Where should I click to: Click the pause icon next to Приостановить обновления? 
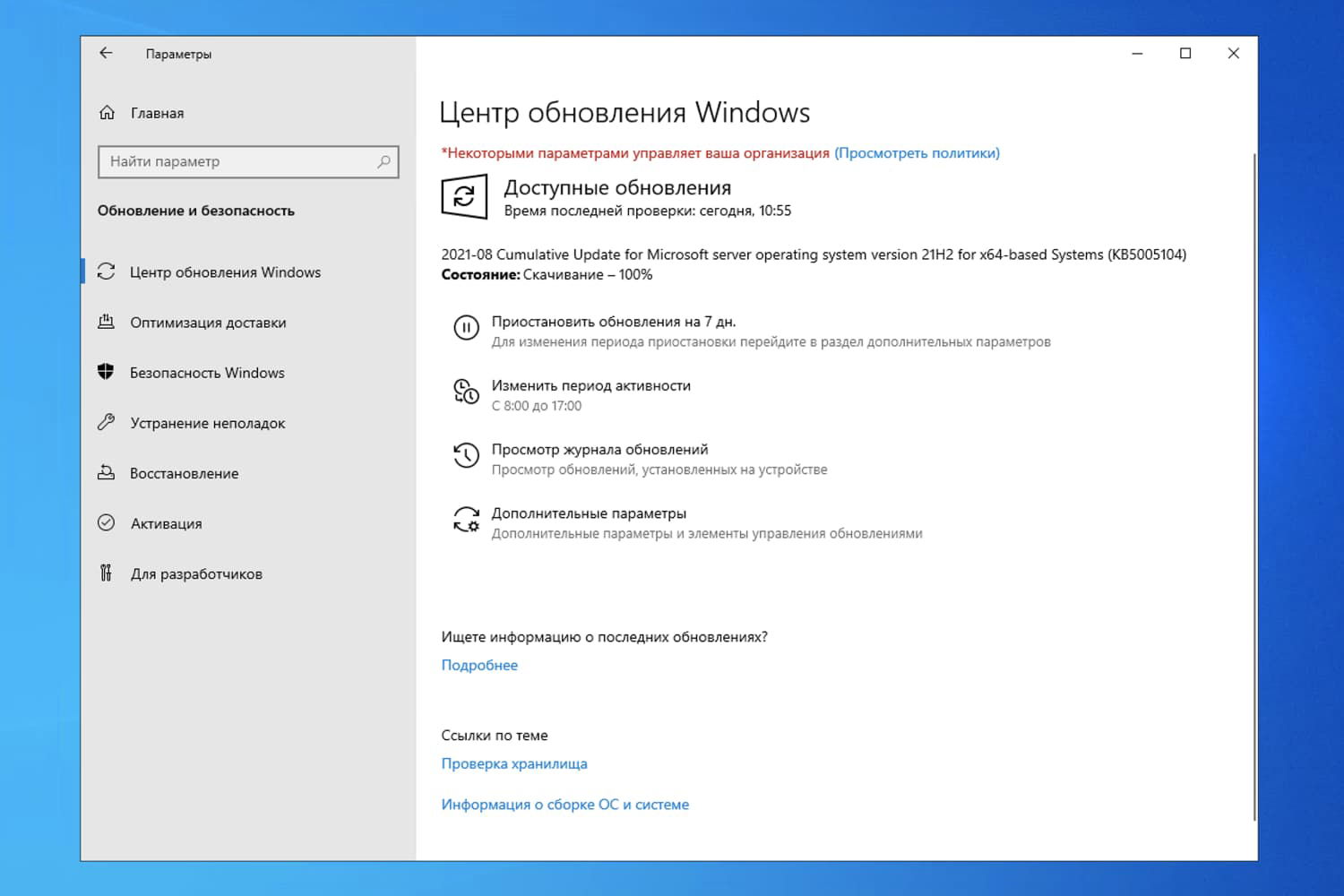[x=466, y=328]
